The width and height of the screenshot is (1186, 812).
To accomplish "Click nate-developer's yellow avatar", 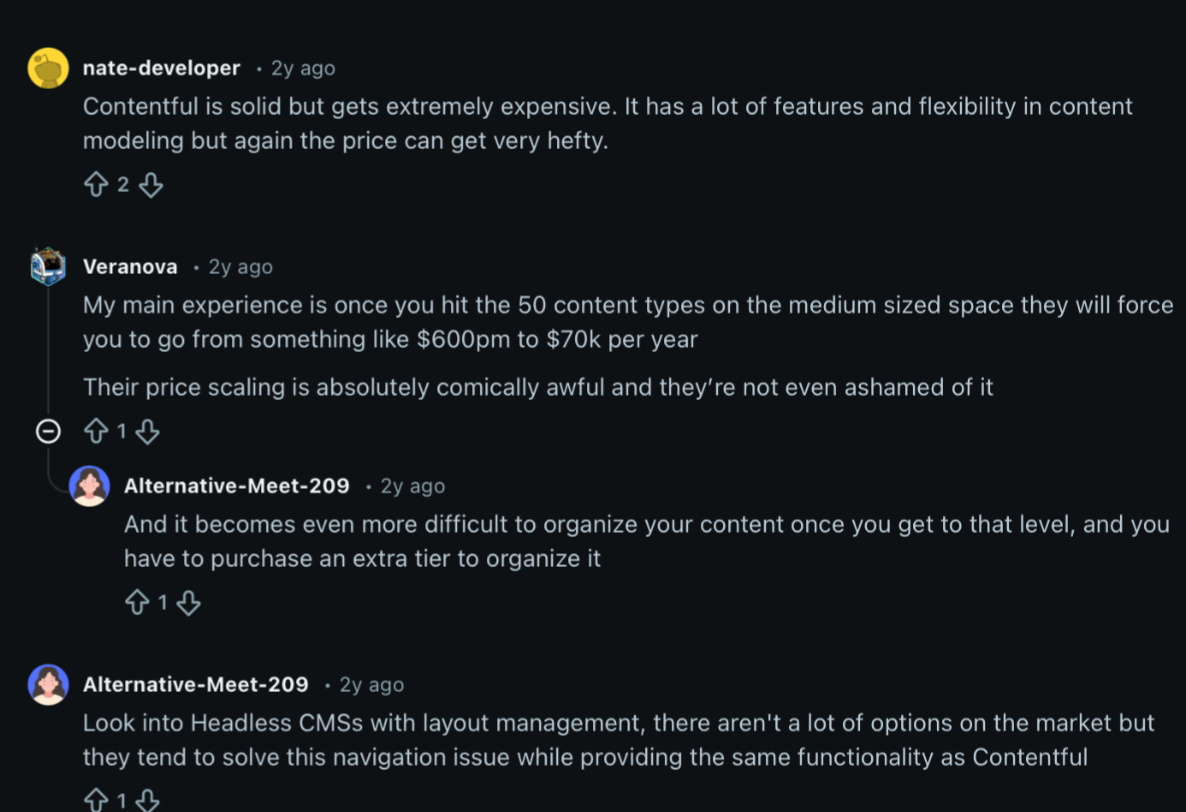I will point(48,68).
